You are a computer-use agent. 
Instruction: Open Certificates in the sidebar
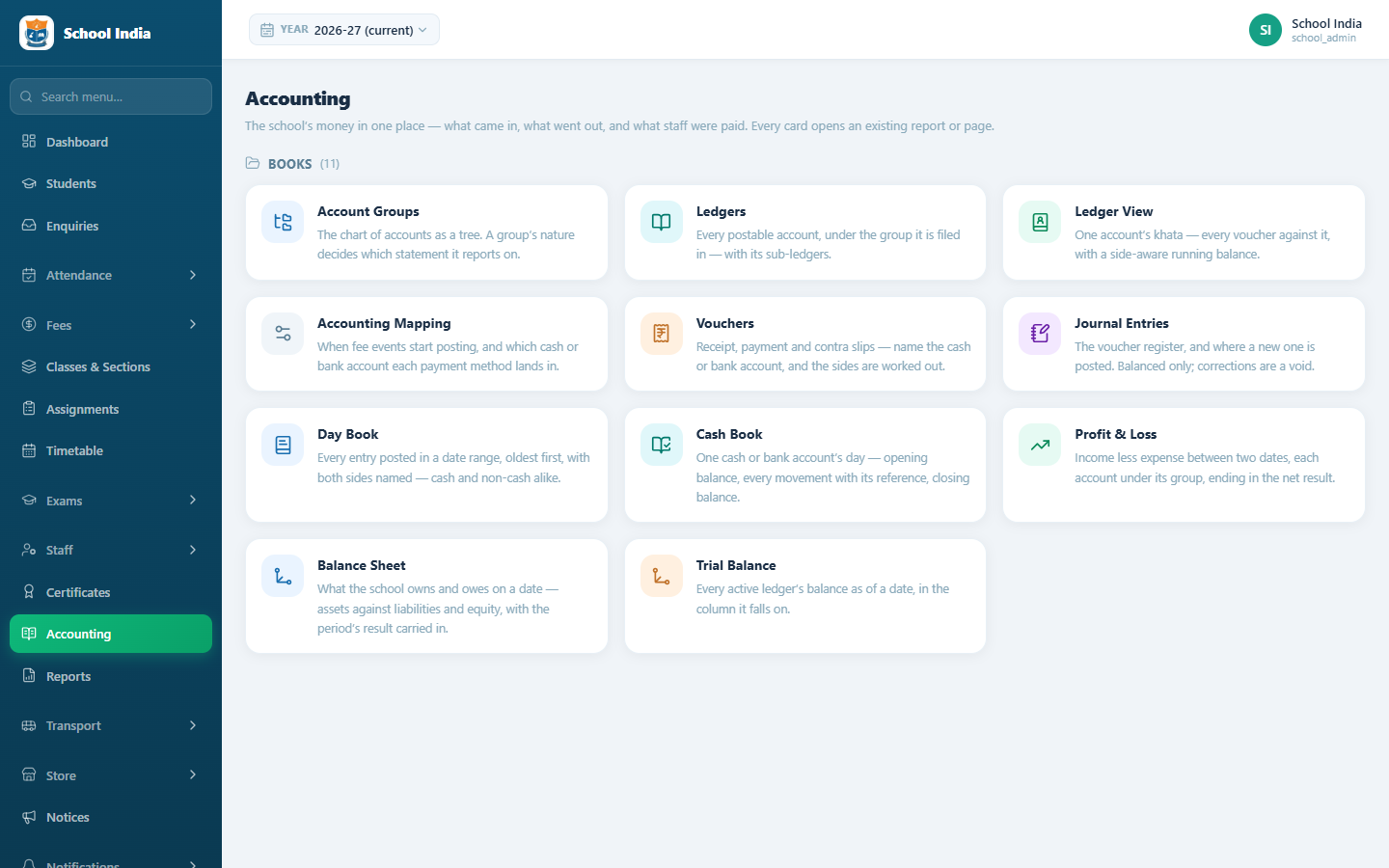click(x=111, y=592)
